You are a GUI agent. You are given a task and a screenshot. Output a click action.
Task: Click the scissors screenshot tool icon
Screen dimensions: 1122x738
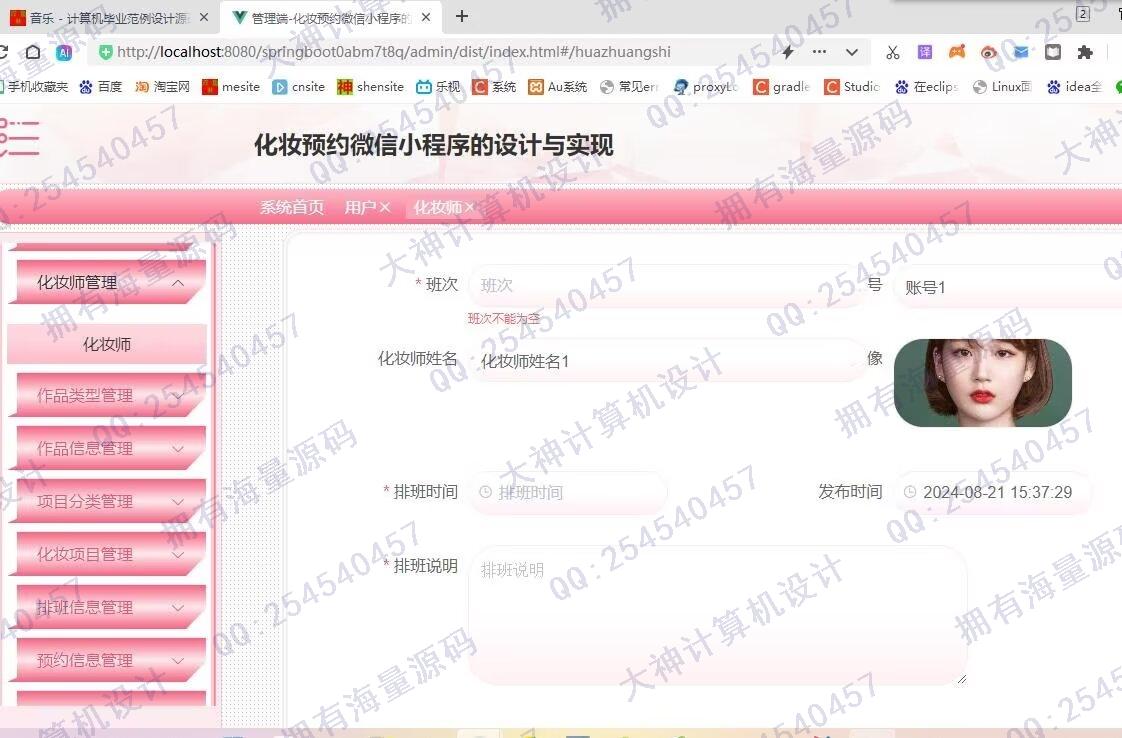pos(892,52)
